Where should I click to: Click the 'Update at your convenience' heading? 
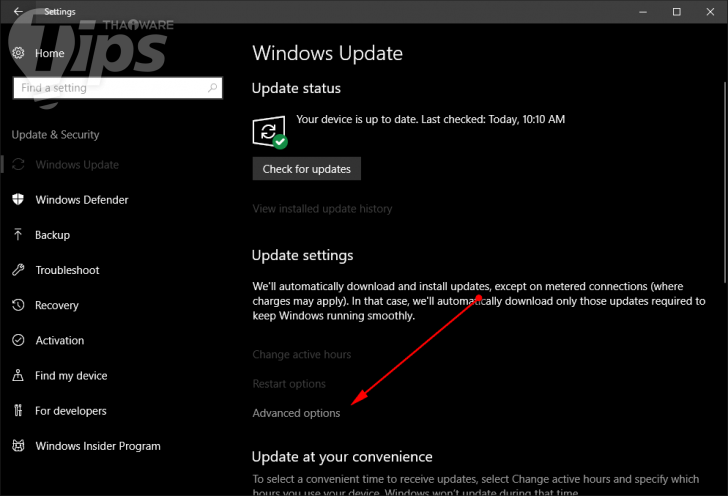tap(342, 457)
